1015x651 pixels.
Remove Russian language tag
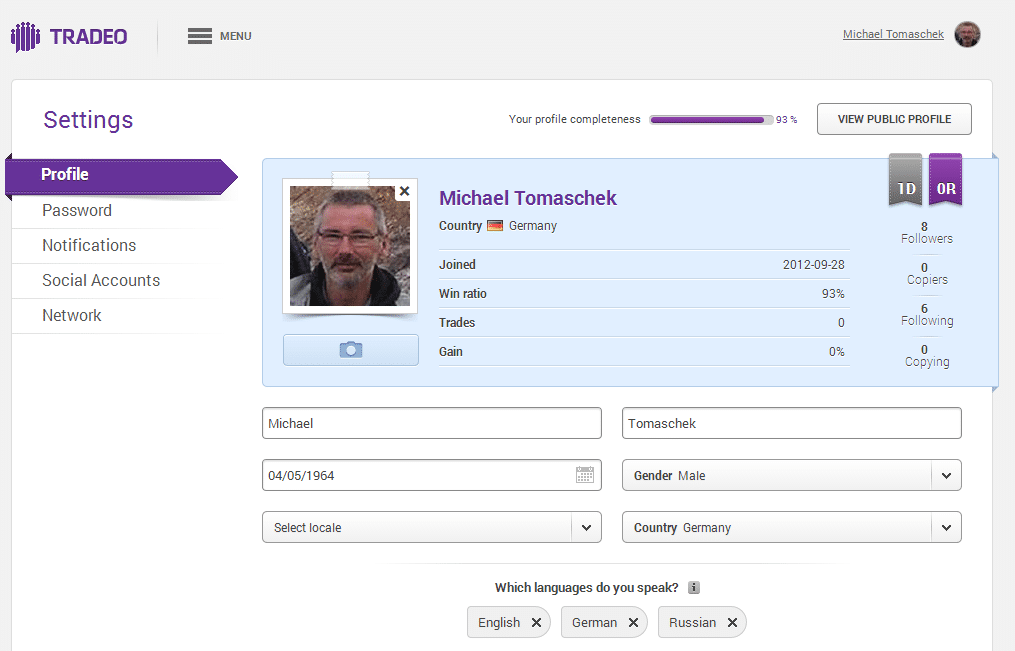coord(732,622)
